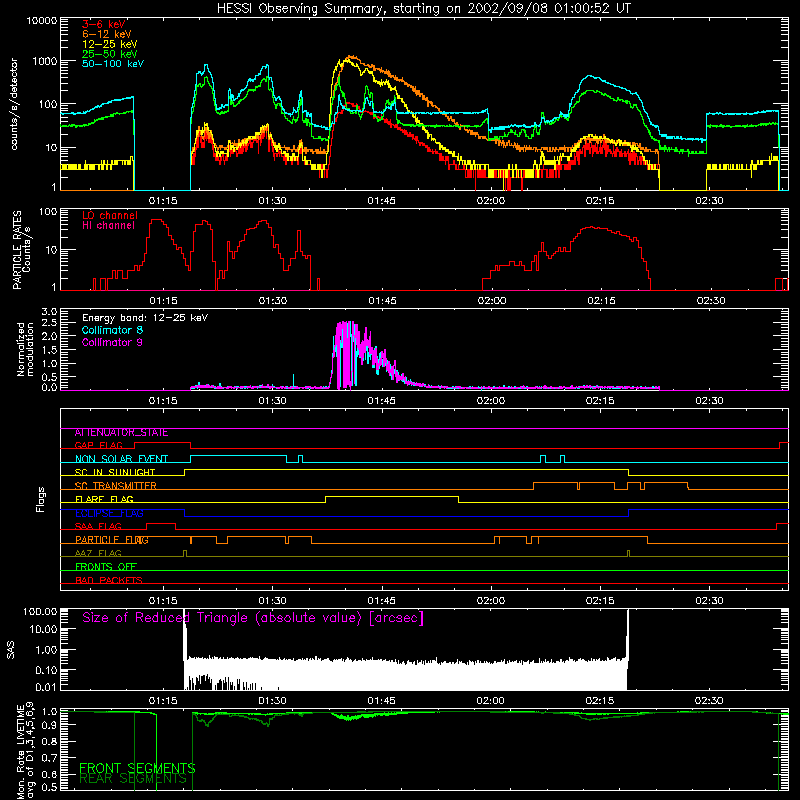
Task: Click the A2Z_FLAG label
Action: pyautogui.click(x=98, y=554)
